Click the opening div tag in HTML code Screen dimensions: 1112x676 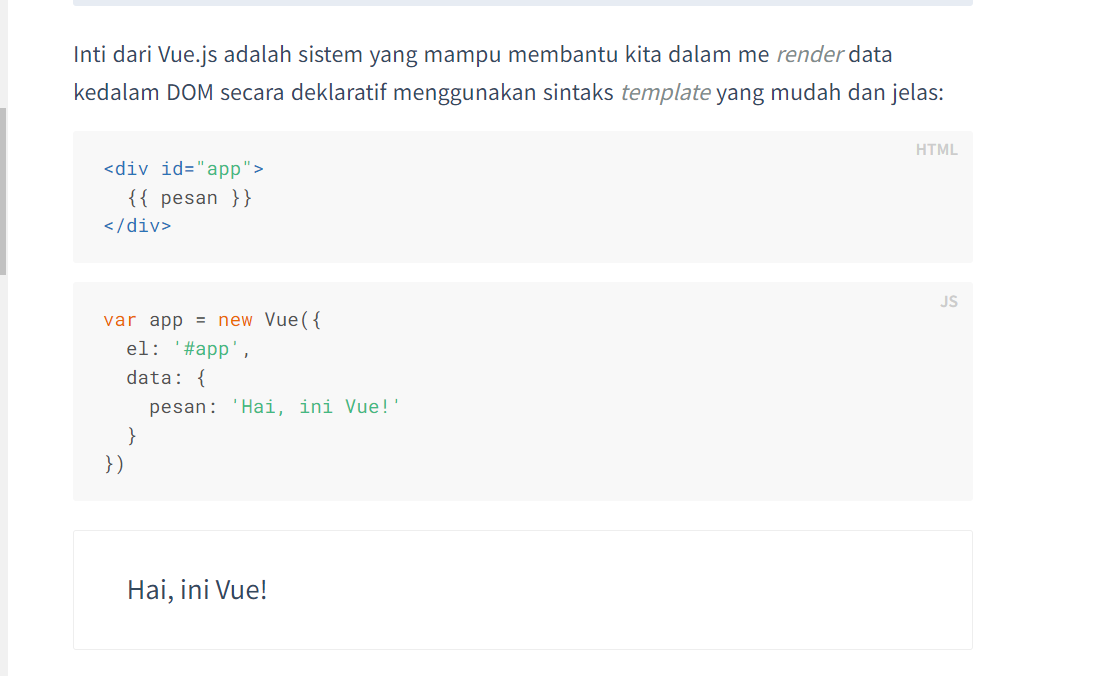183,169
